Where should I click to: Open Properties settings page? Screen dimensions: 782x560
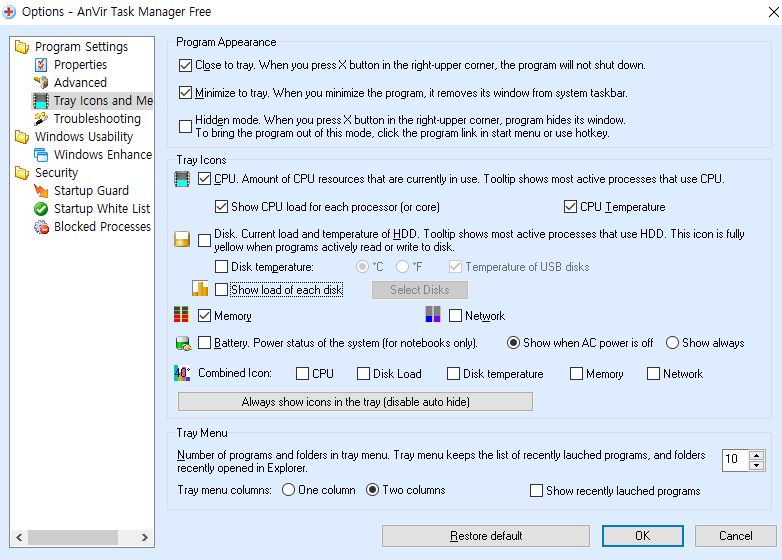click(x=80, y=65)
